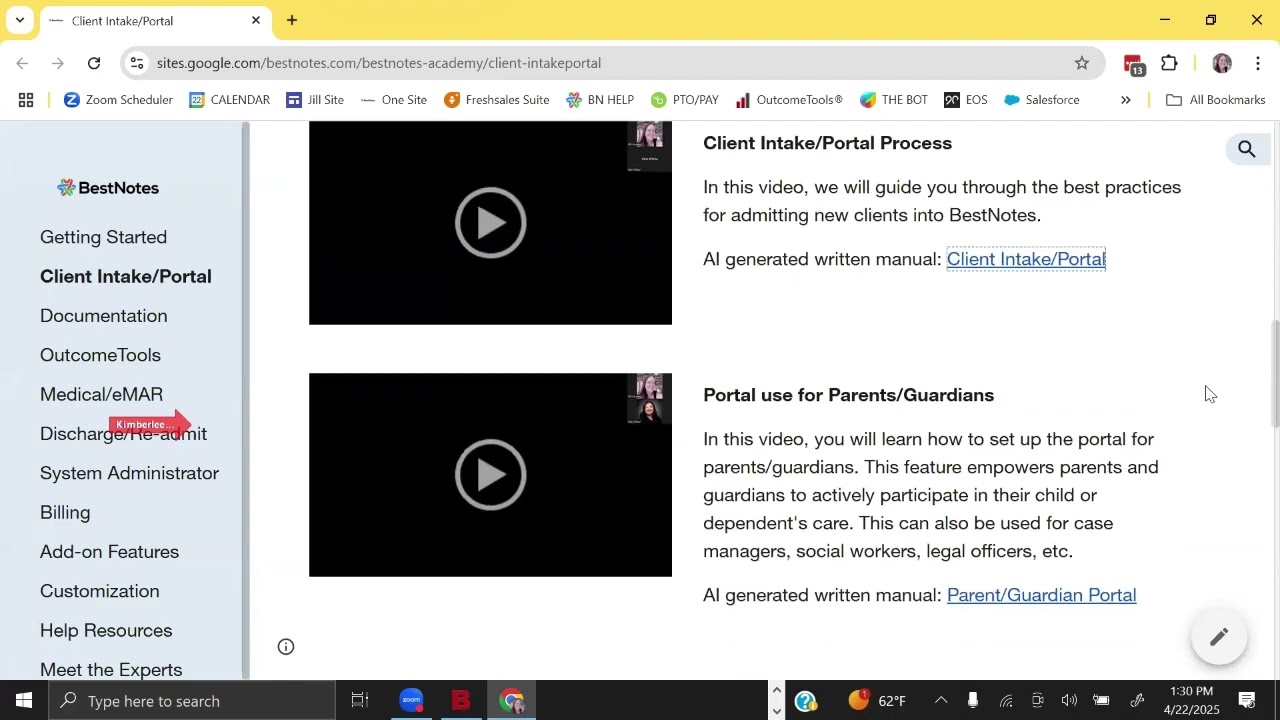Play the Client Intake/Portal Process video
The height and width of the screenshot is (720, 1280).
click(490, 222)
